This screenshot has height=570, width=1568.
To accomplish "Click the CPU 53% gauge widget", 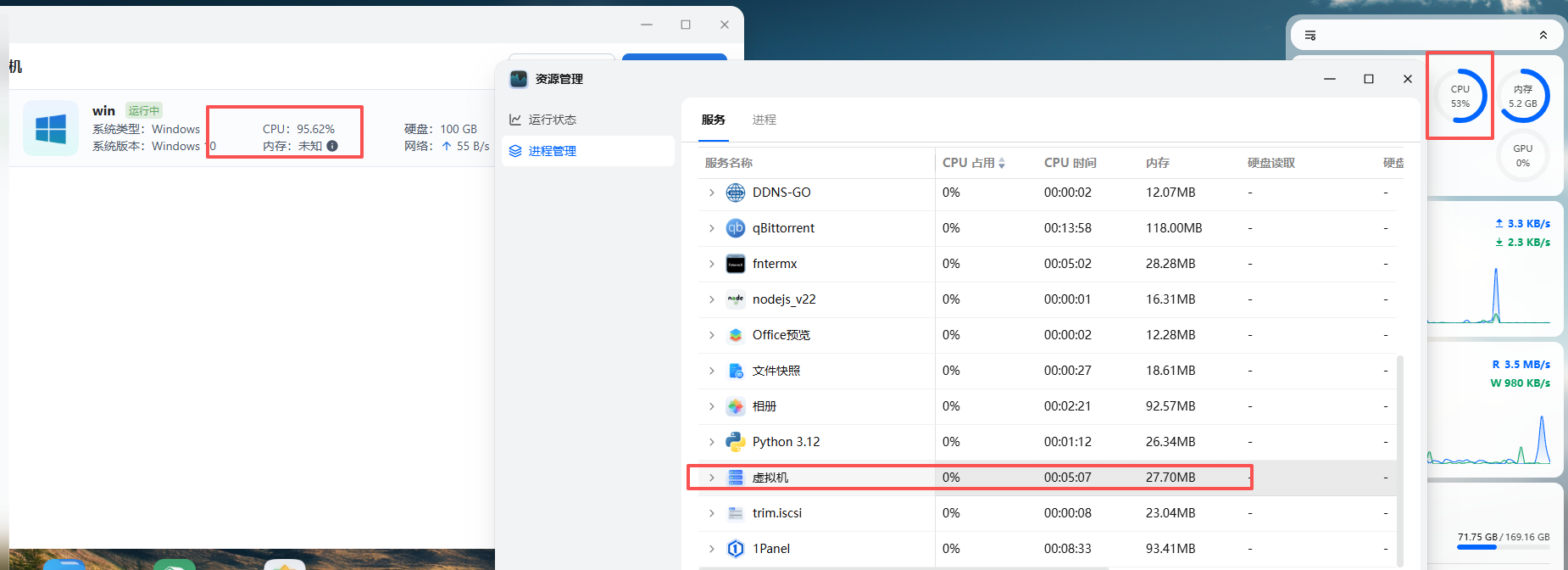I will point(1460,96).
